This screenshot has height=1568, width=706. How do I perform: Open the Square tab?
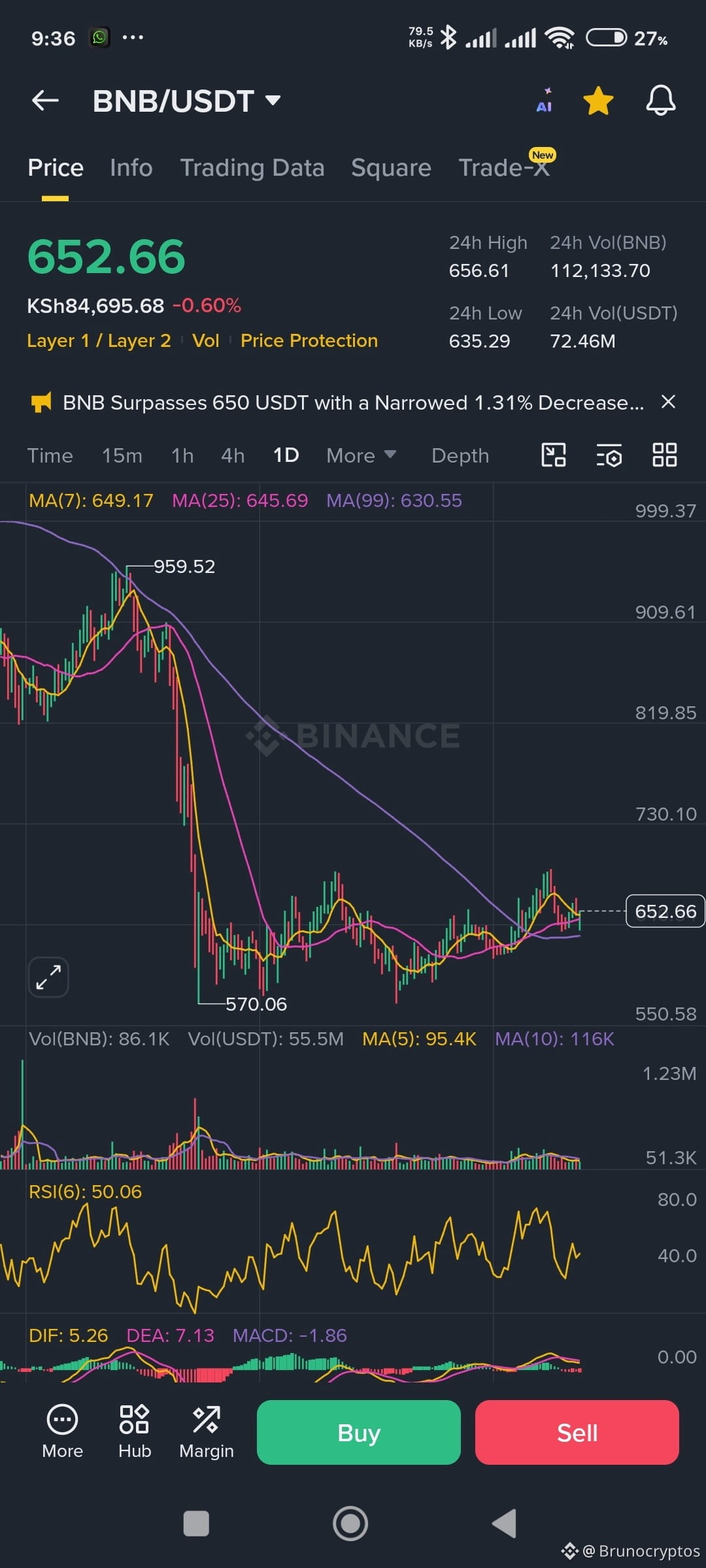(x=391, y=168)
